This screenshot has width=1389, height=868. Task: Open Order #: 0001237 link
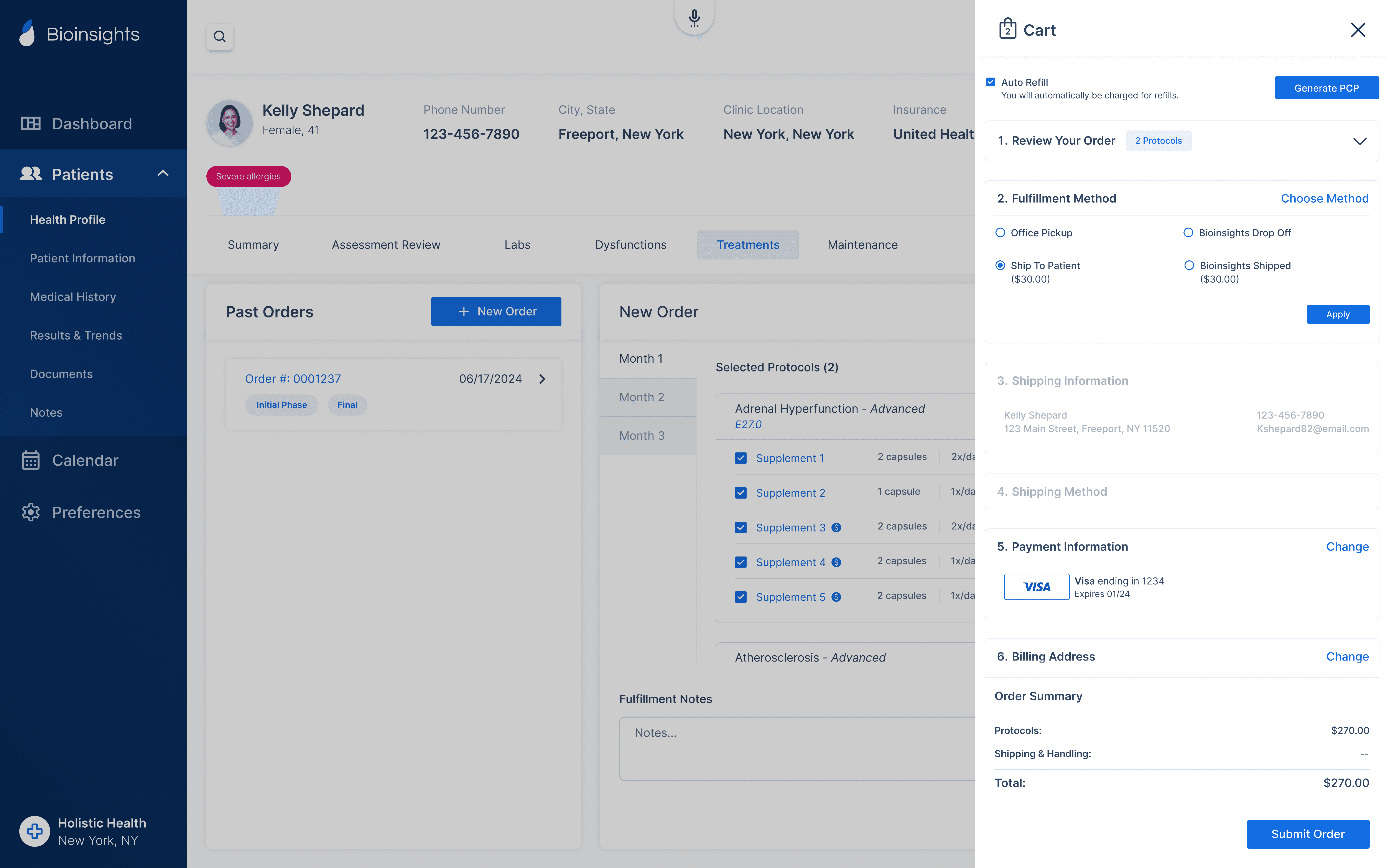click(293, 379)
